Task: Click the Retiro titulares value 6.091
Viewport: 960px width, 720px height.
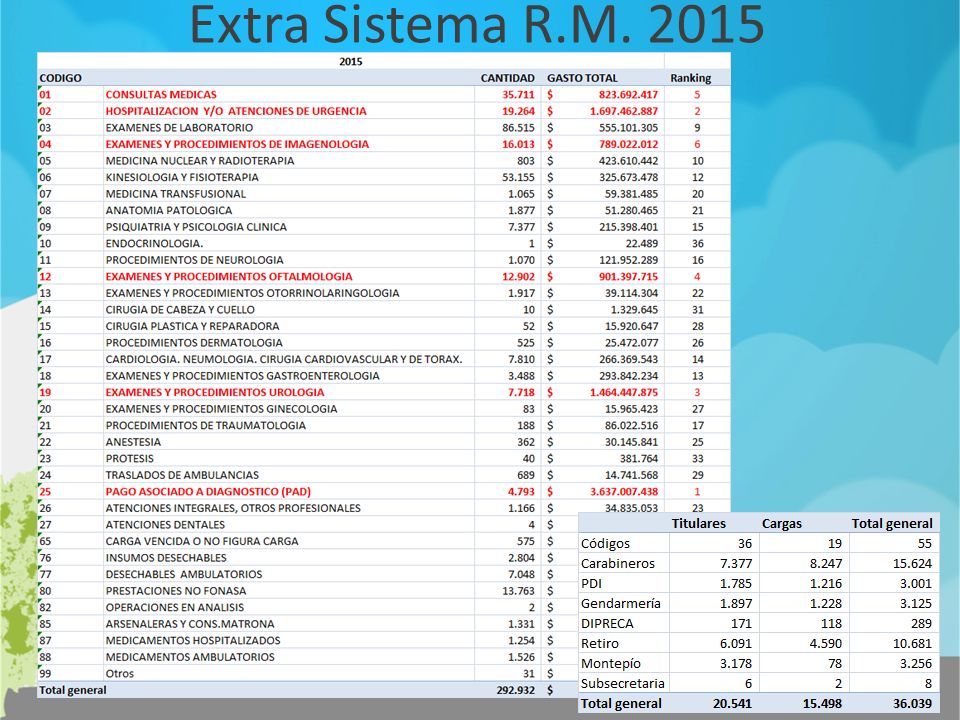Action: pyautogui.click(x=736, y=643)
